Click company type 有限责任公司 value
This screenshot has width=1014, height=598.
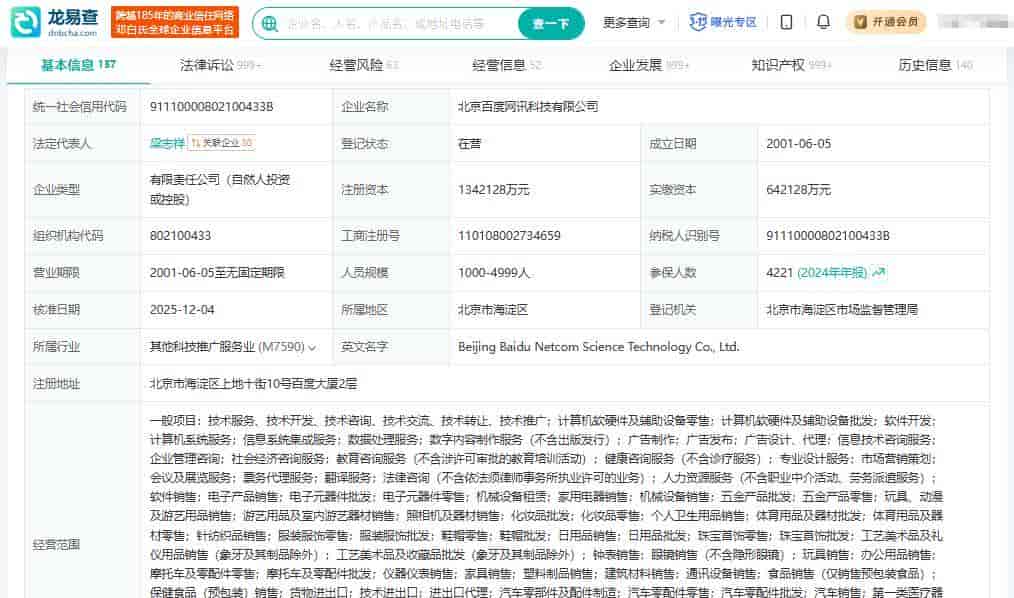(220, 189)
